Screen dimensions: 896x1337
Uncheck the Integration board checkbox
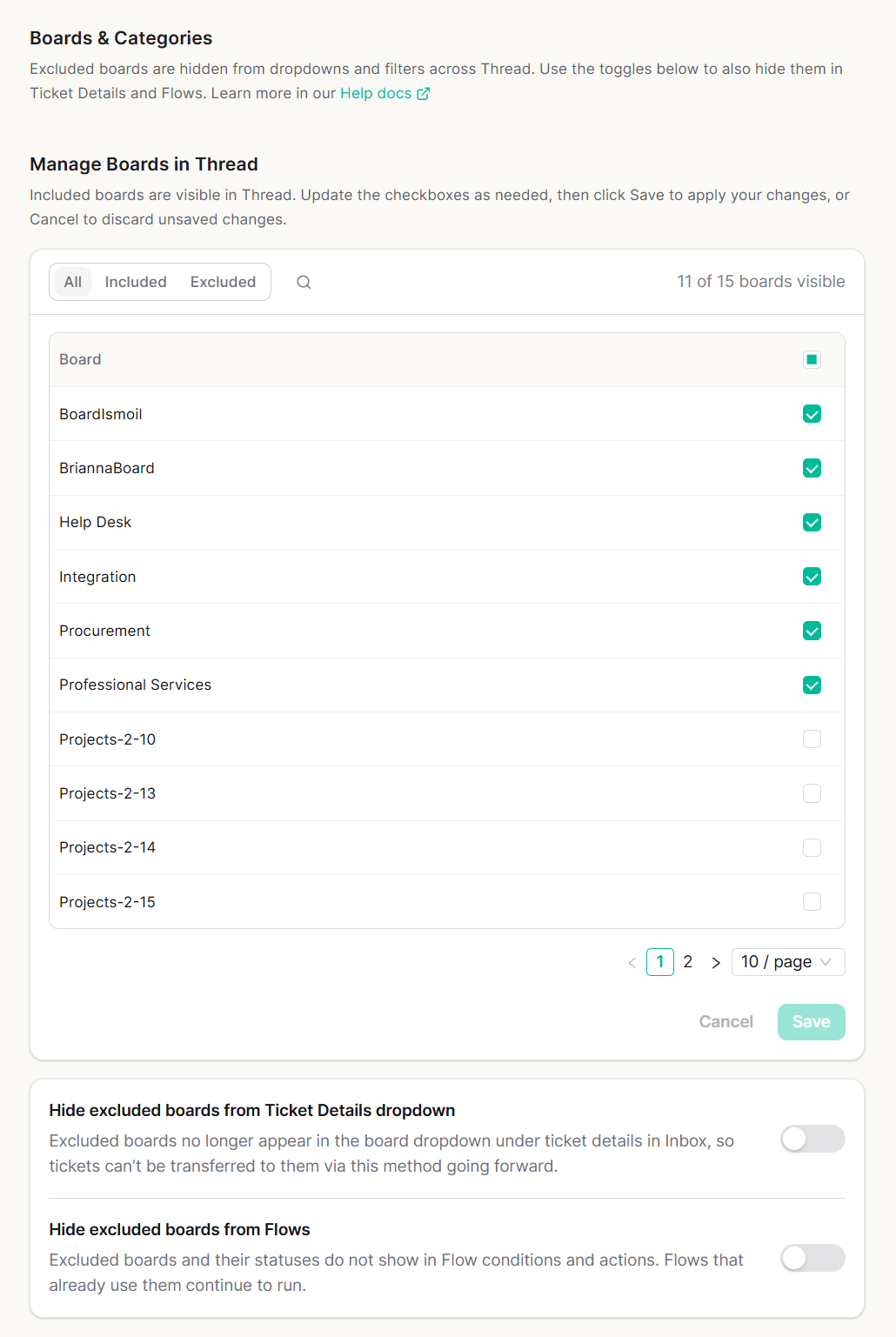(812, 577)
